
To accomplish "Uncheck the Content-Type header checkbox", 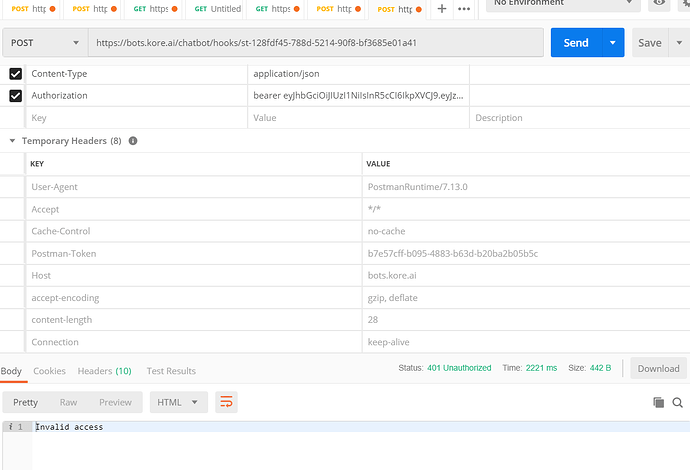I will coord(15,74).
